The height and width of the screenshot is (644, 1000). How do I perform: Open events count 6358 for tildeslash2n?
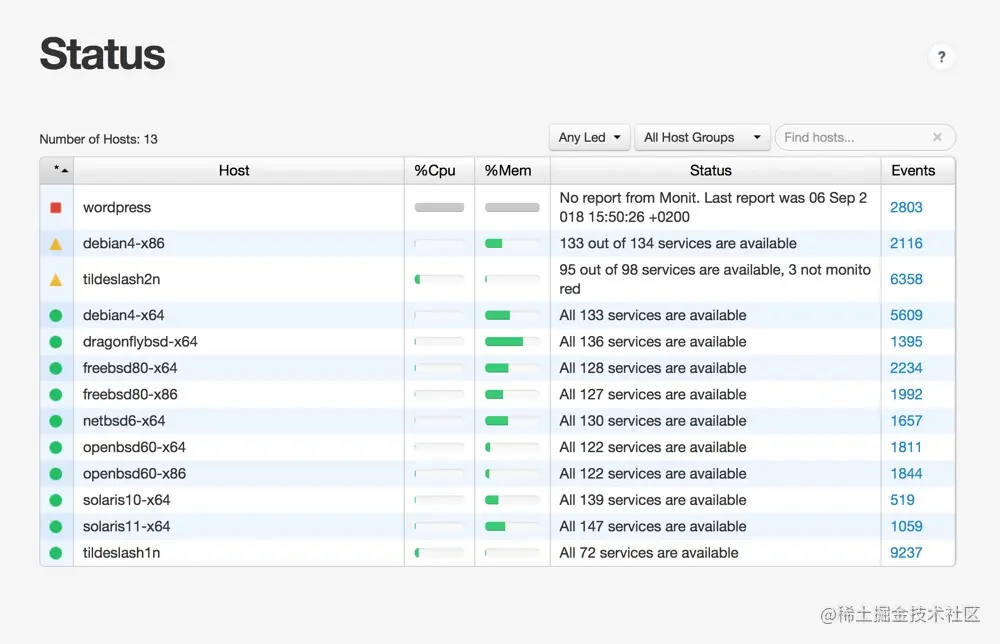tap(906, 279)
